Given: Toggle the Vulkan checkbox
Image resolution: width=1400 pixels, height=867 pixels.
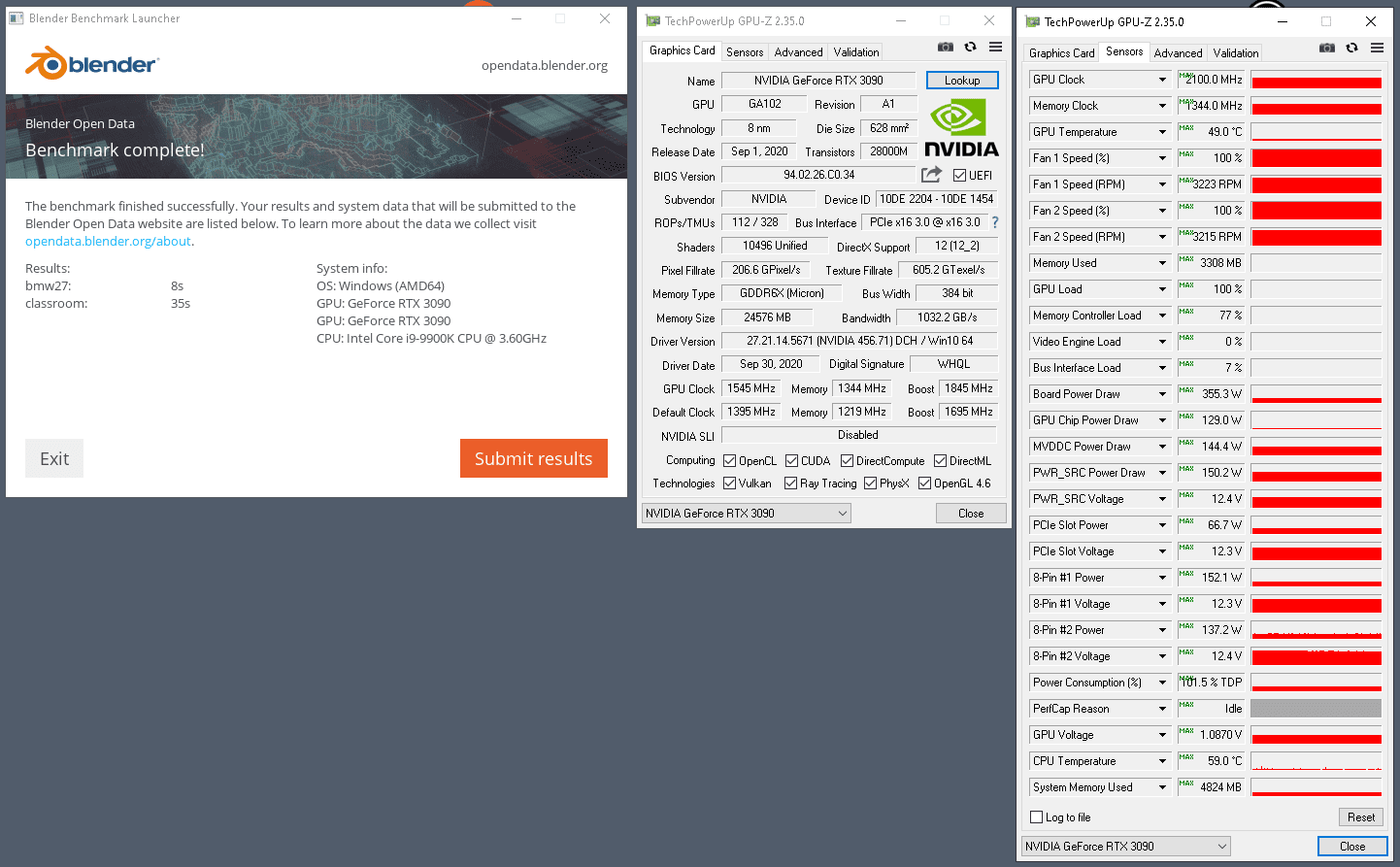Looking at the screenshot, I should (729, 484).
